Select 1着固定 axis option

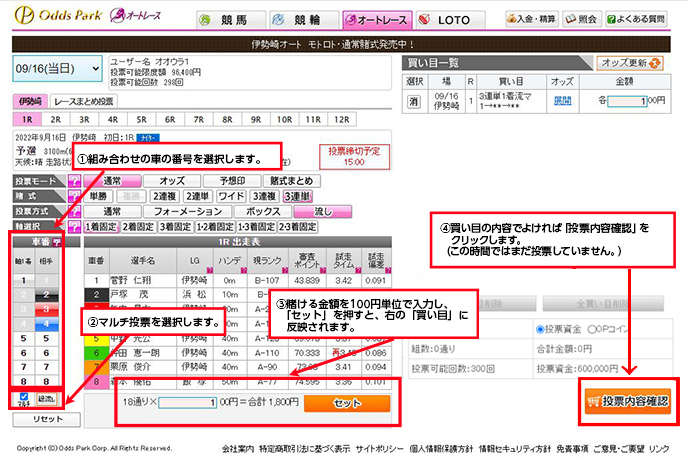[101, 227]
